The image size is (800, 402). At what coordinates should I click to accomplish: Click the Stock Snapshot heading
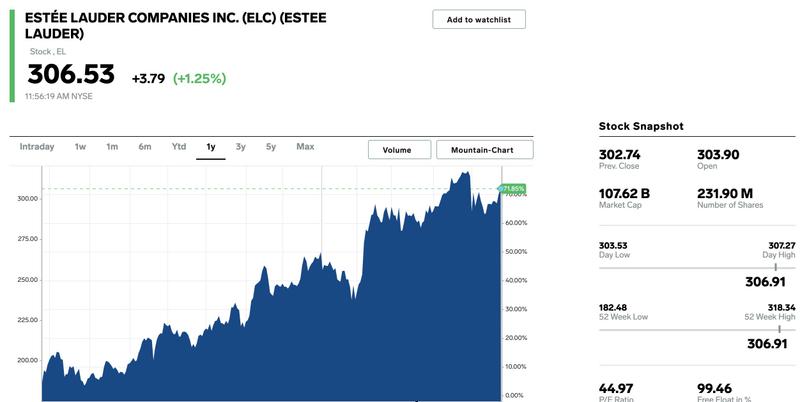point(641,127)
